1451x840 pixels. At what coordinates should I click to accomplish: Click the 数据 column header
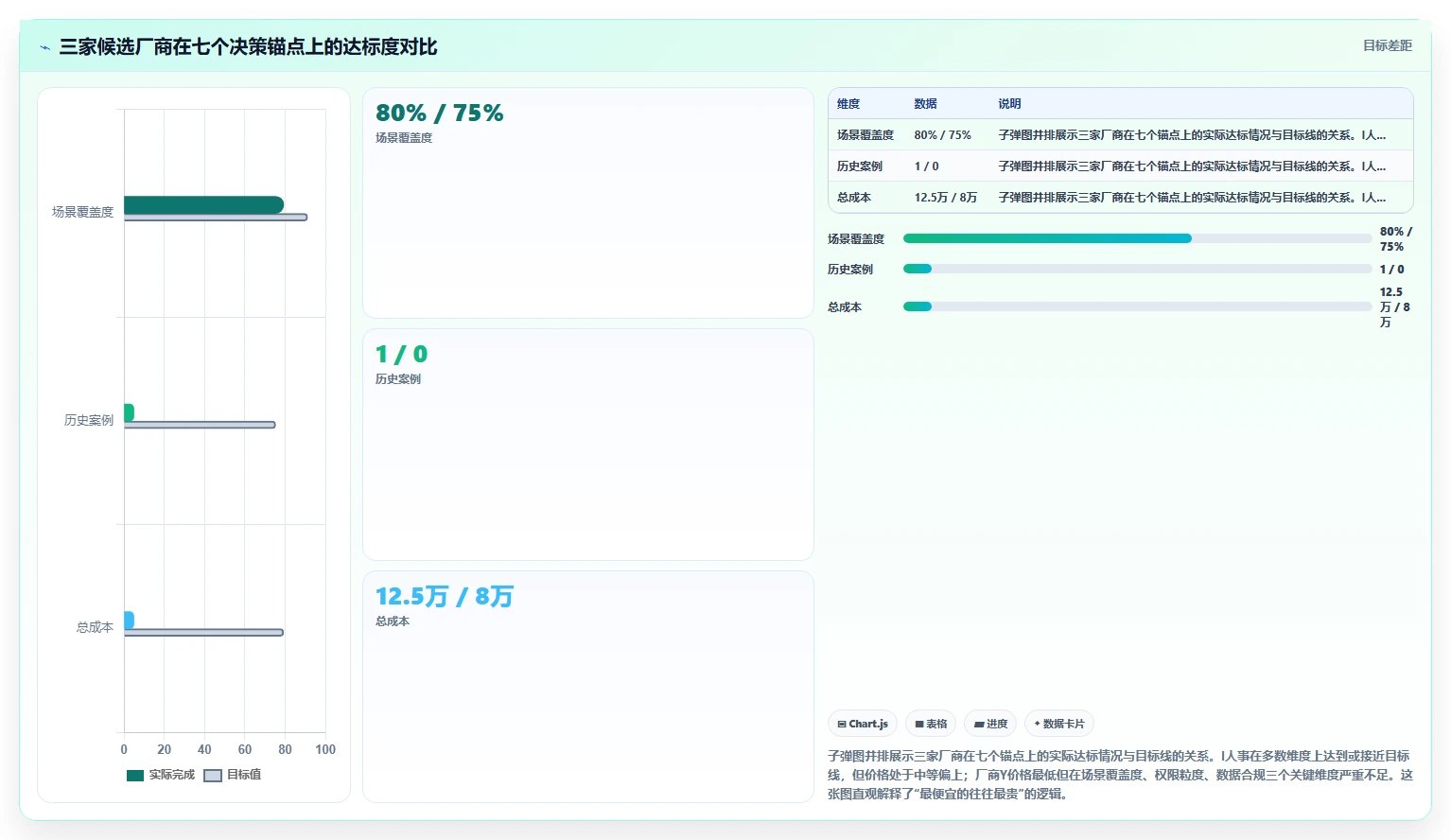point(925,104)
